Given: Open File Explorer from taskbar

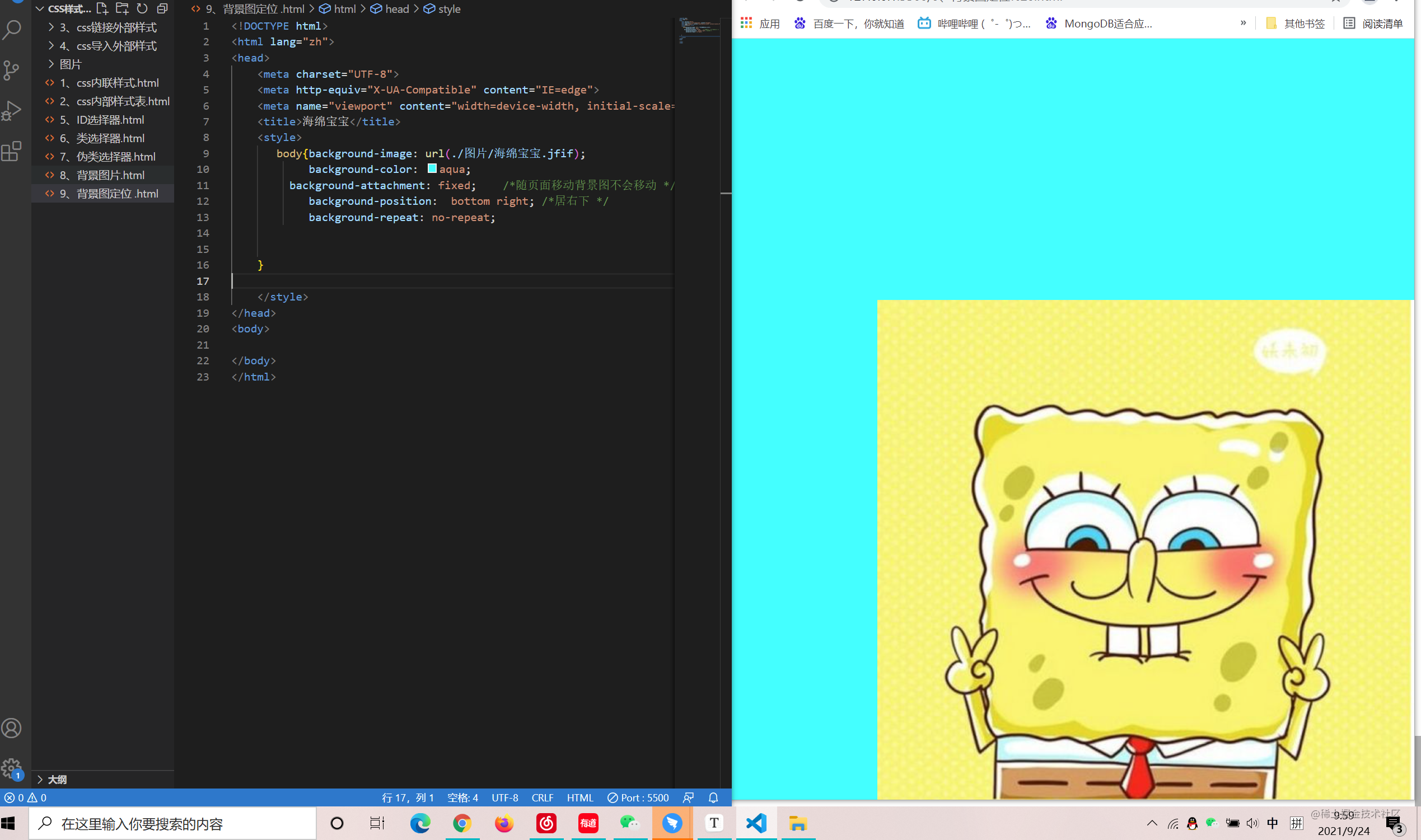Looking at the screenshot, I should [x=798, y=823].
